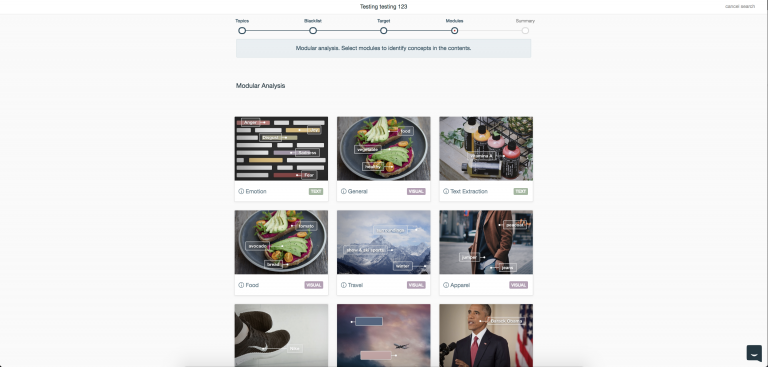Image resolution: width=768 pixels, height=367 pixels.
Task: Go to the Topics step circle
Action: [242, 30]
